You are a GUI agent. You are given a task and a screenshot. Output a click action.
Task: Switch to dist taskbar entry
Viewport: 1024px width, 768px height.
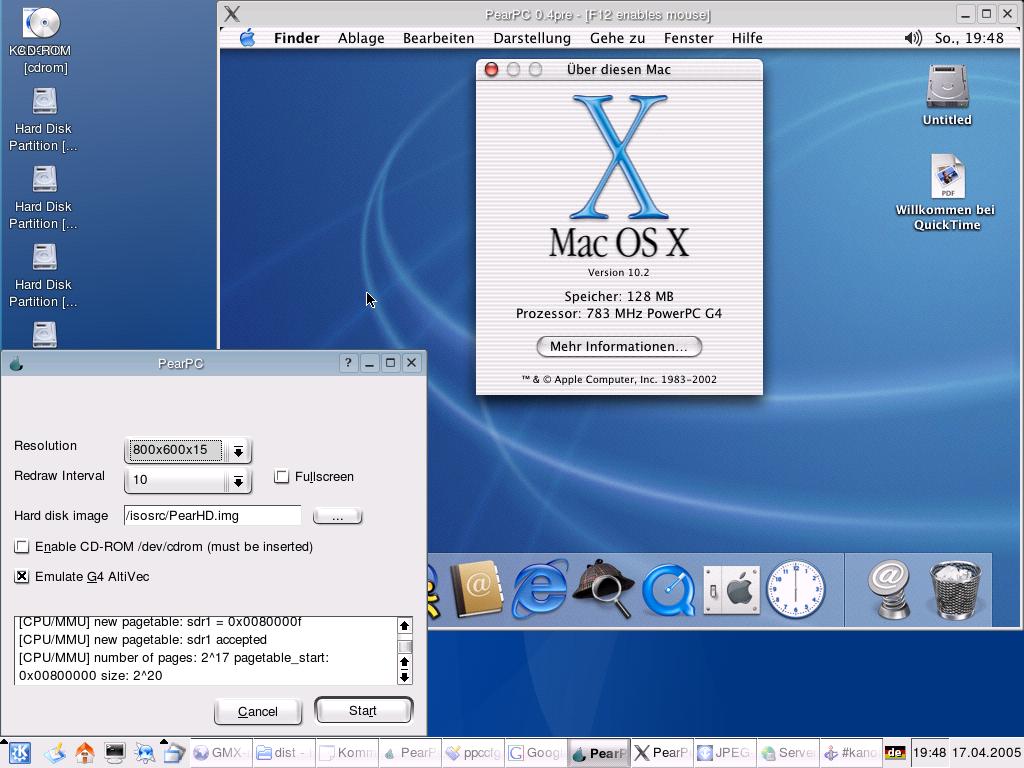[x=283, y=752]
